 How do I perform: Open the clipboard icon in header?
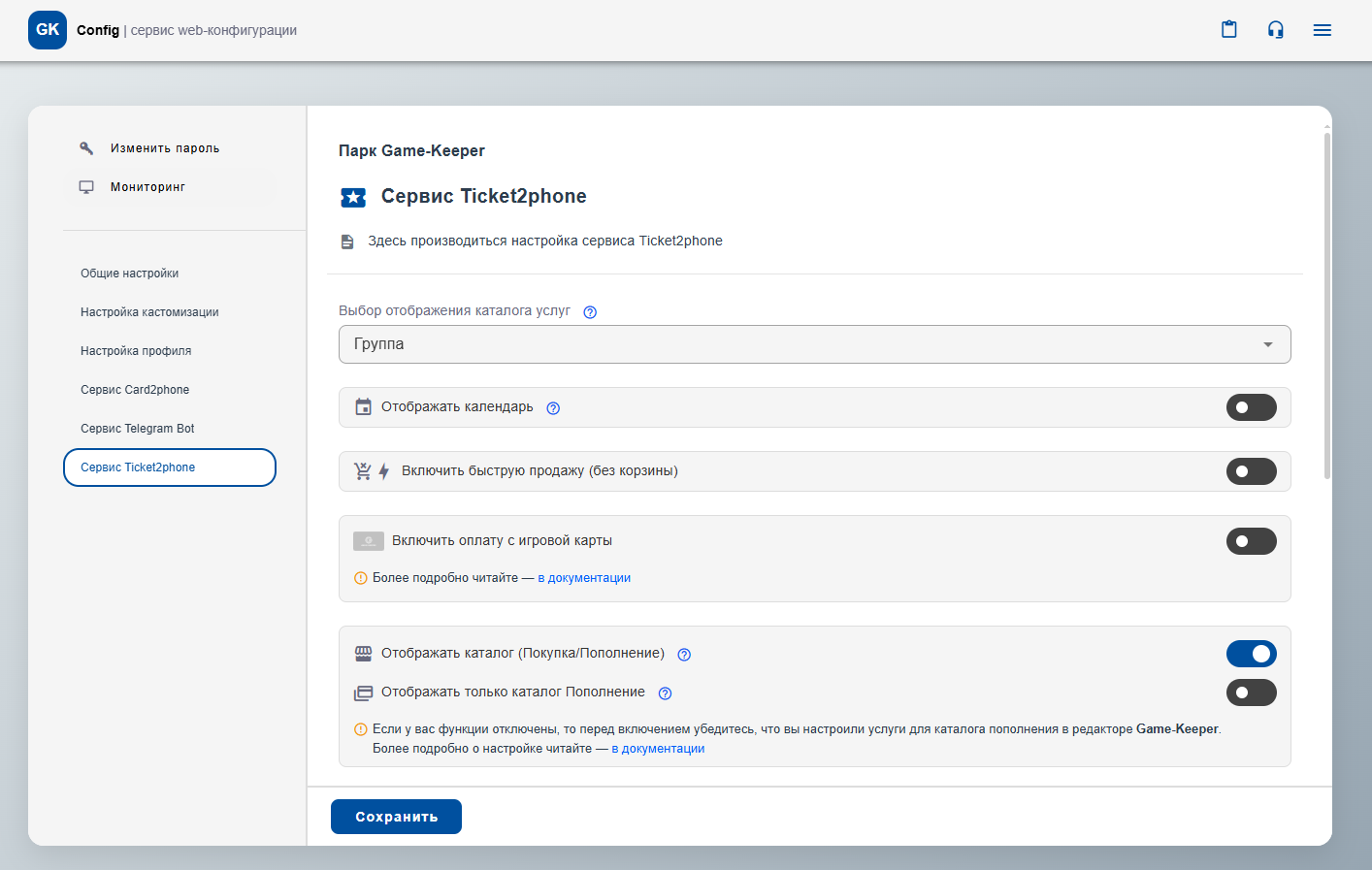[1229, 29]
